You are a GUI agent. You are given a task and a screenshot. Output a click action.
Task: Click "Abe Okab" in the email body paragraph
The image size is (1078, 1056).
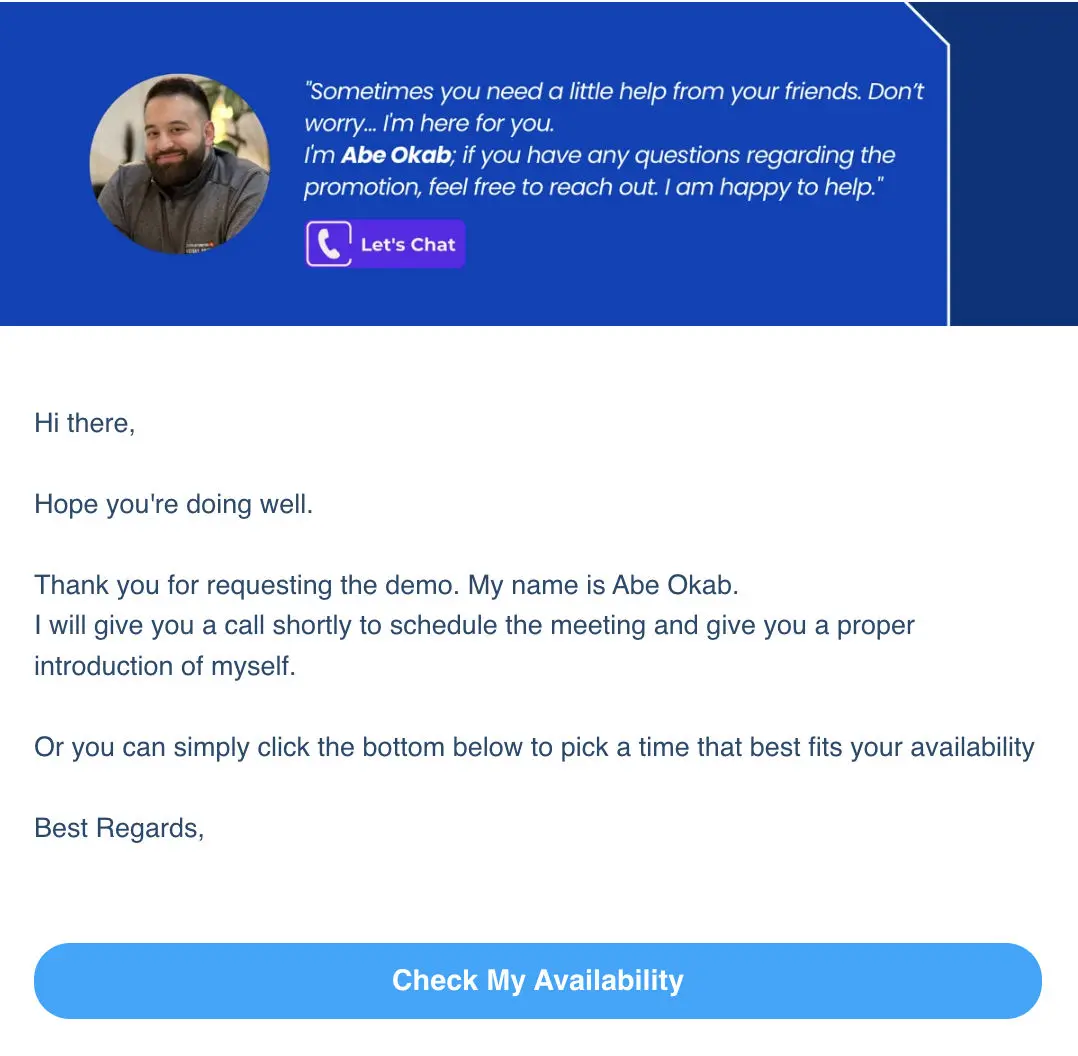point(673,585)
